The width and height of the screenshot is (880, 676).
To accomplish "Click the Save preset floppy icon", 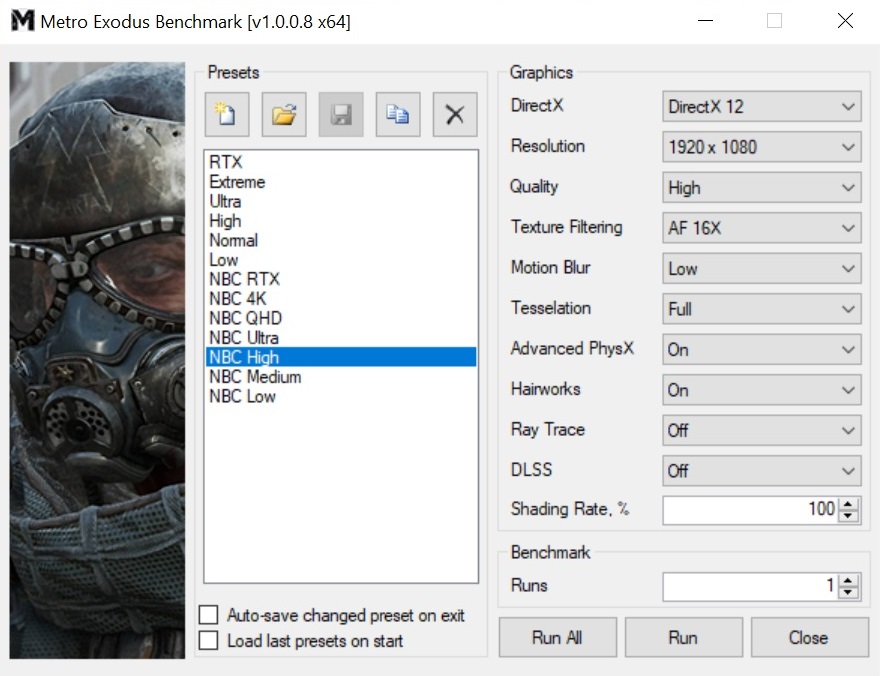I will (x=341, y=114).
